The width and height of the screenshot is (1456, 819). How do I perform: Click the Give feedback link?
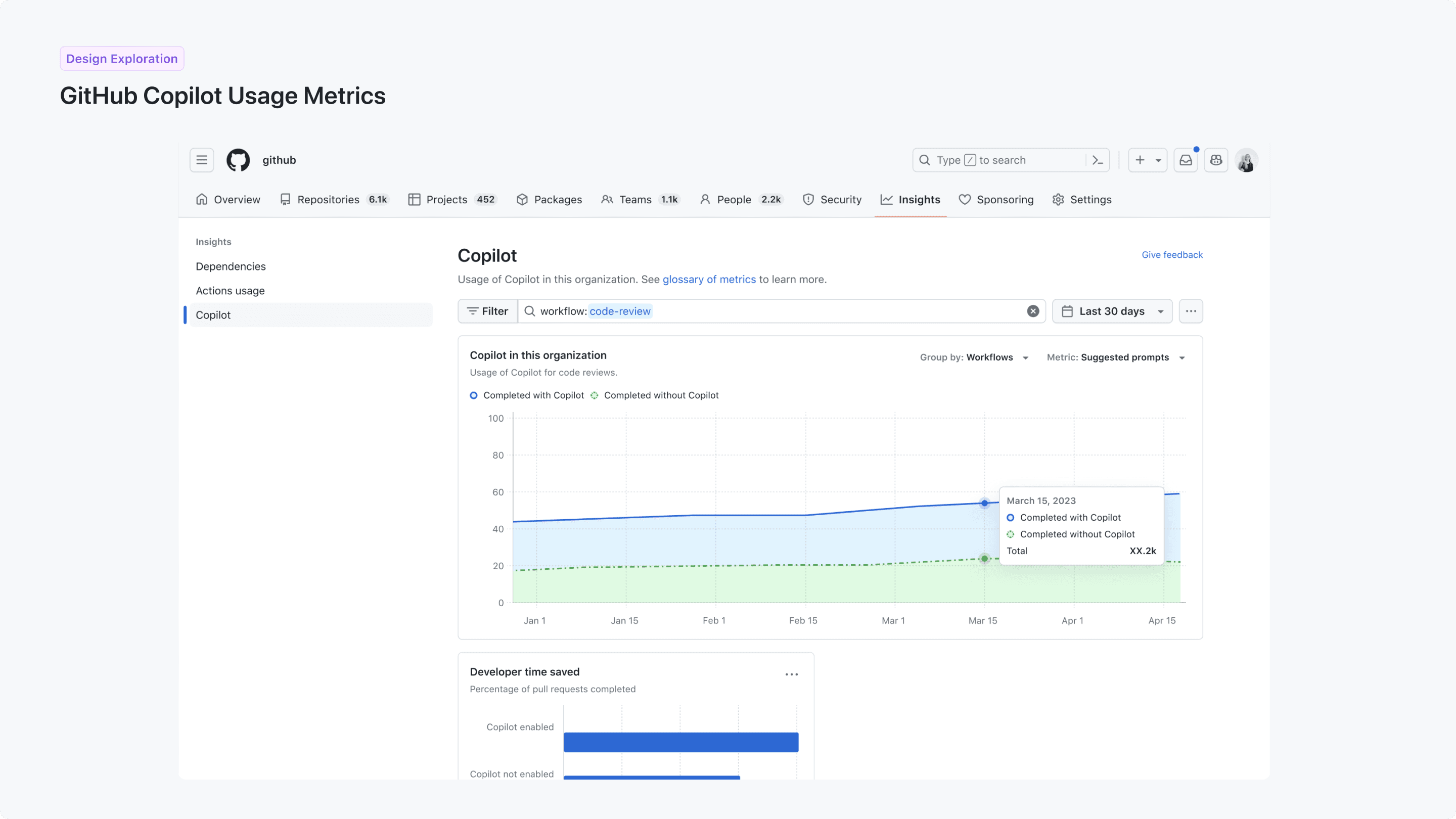point(1172,254)
